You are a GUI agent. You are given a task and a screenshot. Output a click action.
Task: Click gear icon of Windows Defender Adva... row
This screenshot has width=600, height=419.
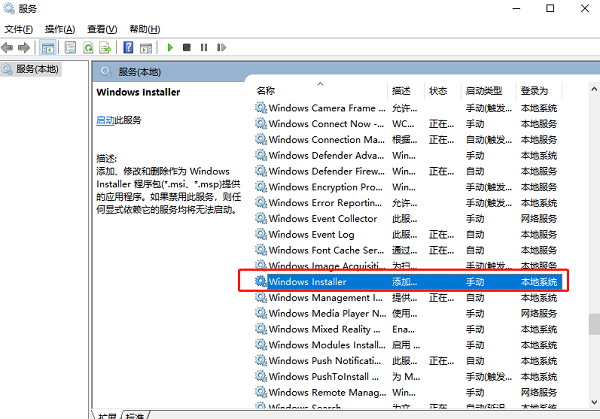click(261, 155)
